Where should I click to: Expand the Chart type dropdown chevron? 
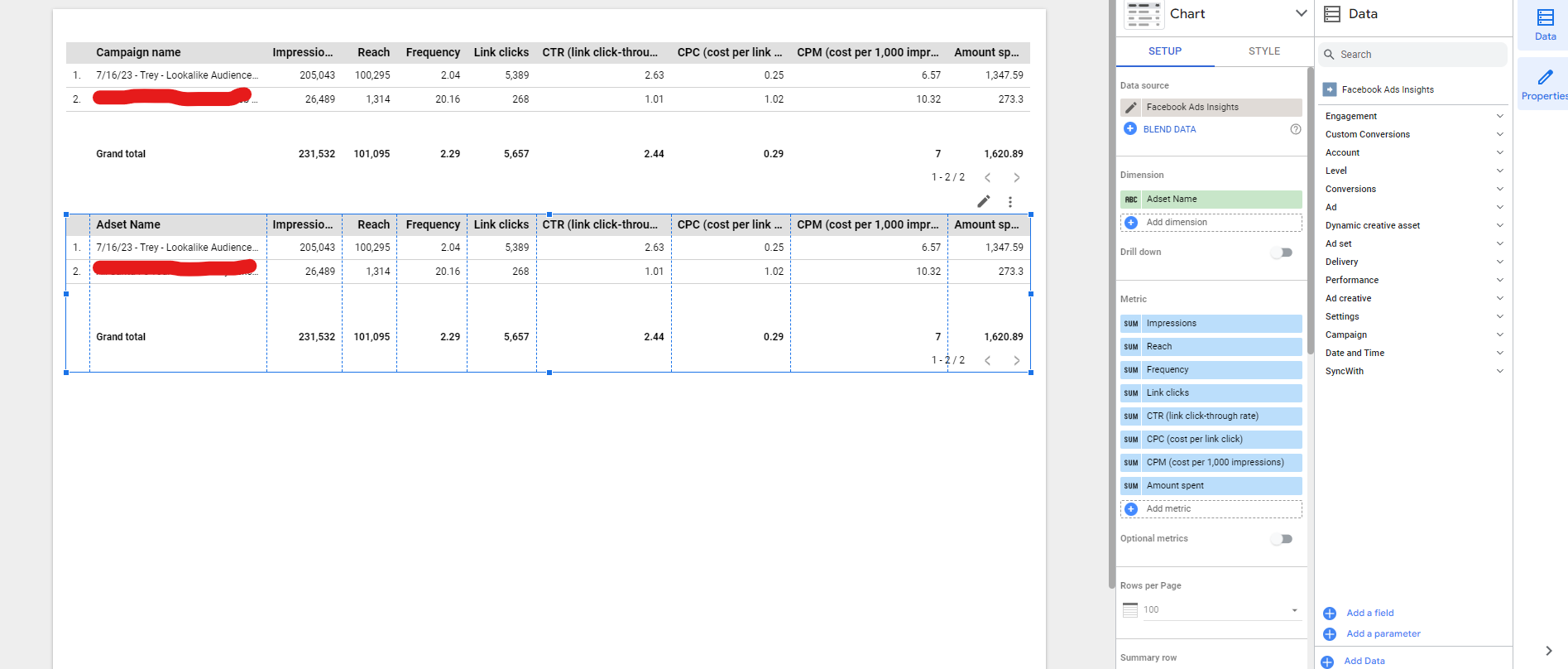tap(1301, 13)
